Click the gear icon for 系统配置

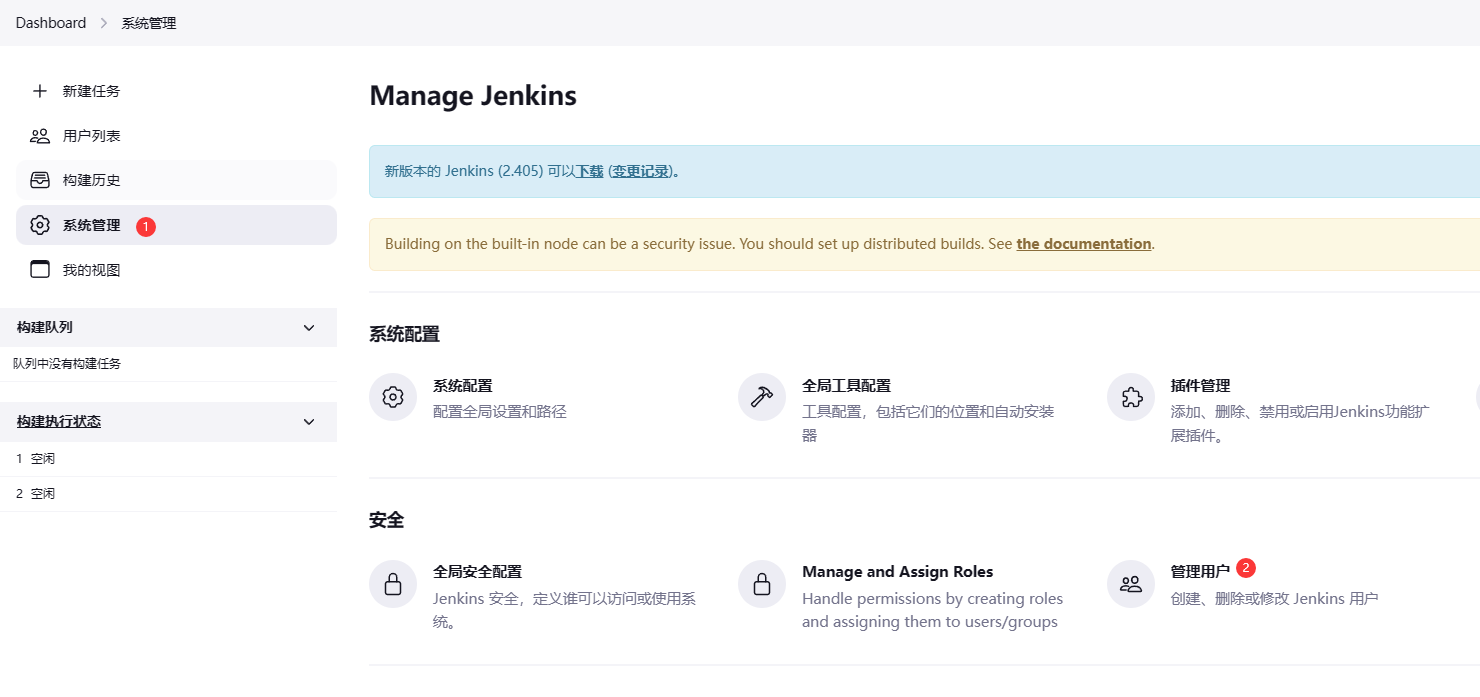[x=393, y=397]
